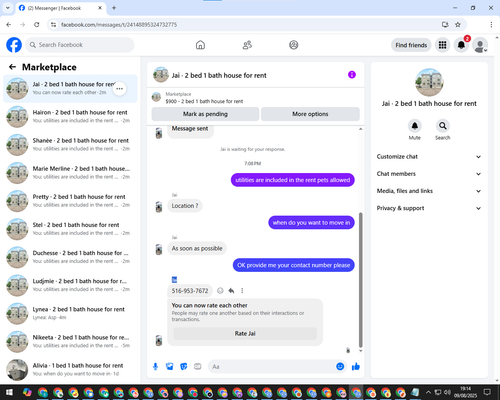This screenshot has height=400, width=500.
Task: Click the 'Location ?' message bubble
Action: (x=185, y=206)
